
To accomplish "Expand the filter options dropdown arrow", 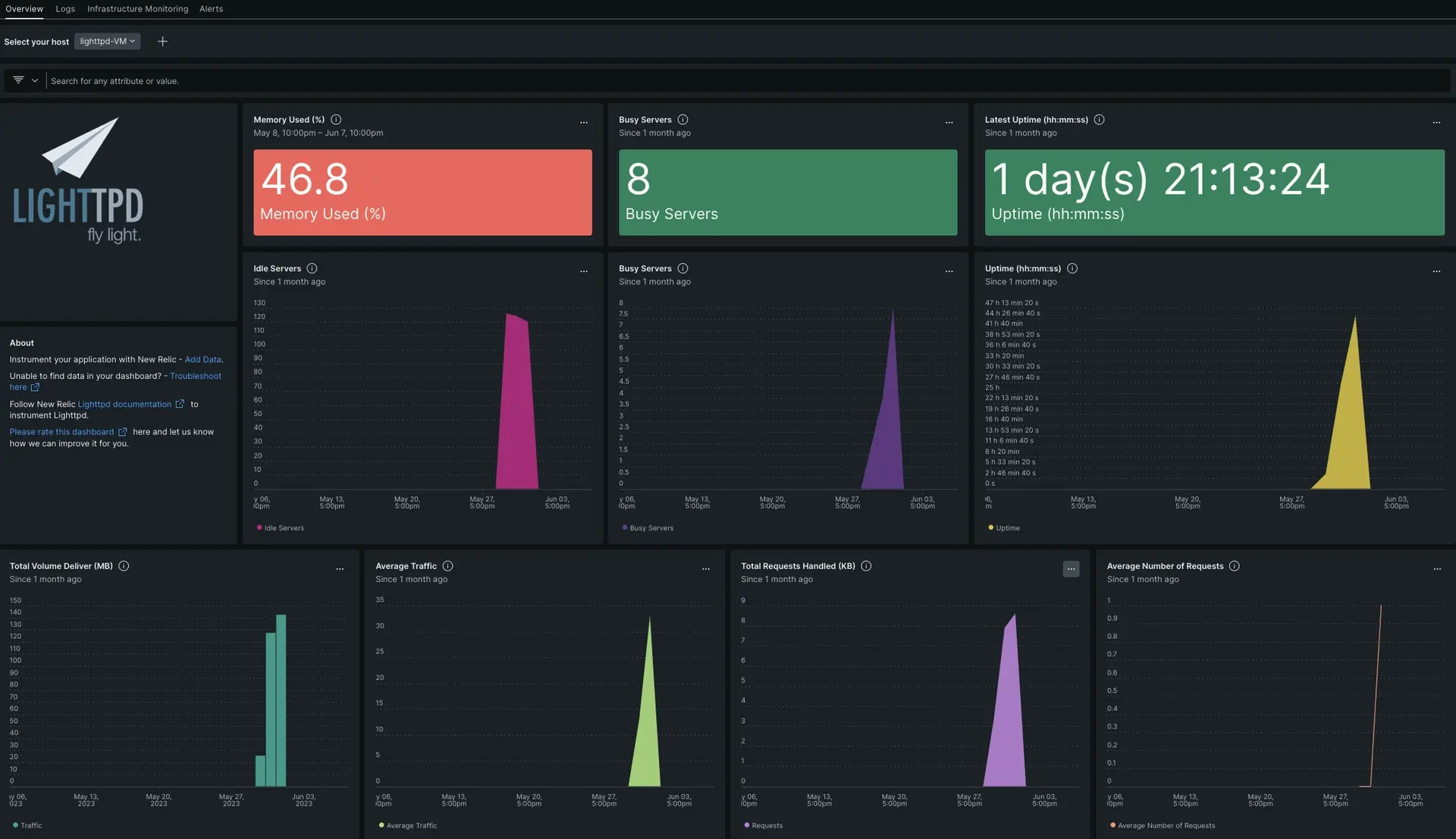I will (x=35, y=80).
